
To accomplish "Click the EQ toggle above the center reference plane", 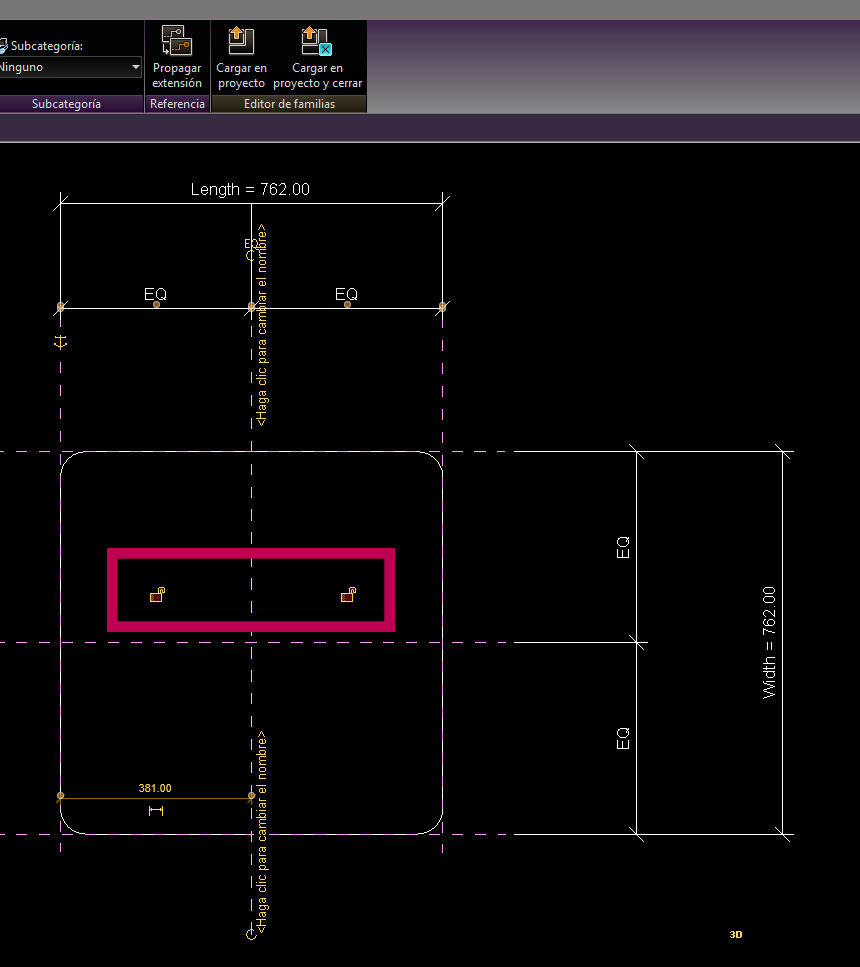I will [251, 243].
